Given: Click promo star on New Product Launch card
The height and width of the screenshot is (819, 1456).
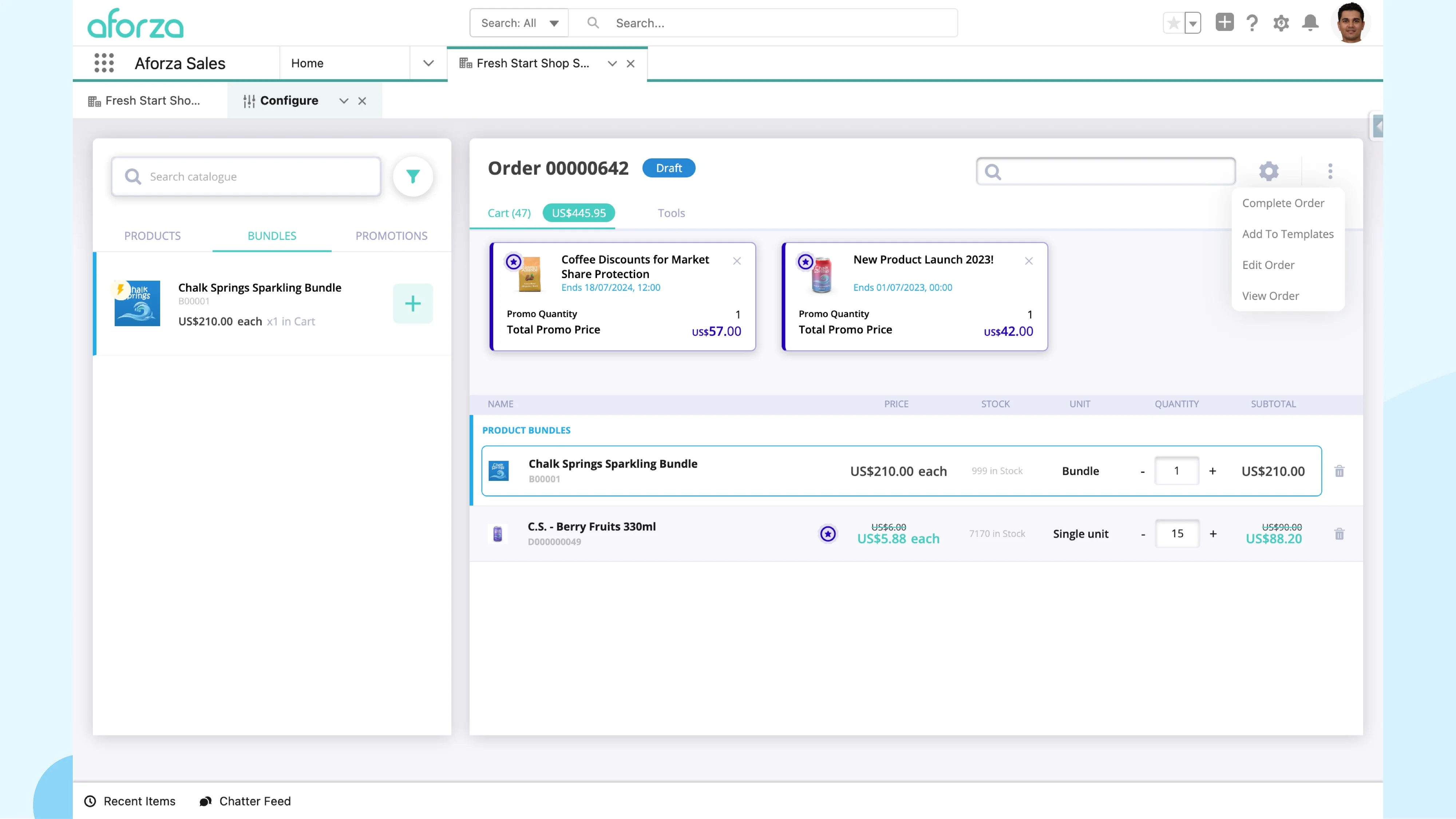Looking at the screenshot, I should click(806, 262).
